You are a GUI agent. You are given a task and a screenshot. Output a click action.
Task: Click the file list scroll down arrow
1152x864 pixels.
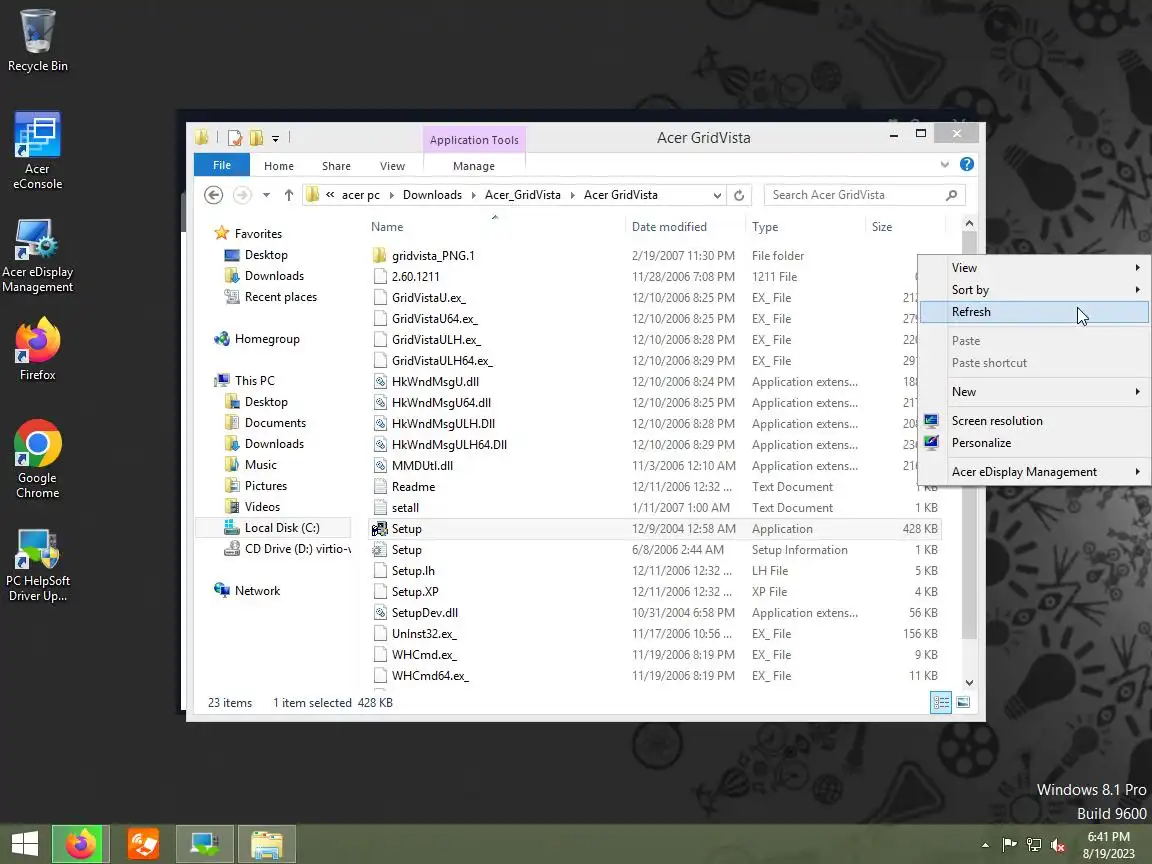coord(969,683)
